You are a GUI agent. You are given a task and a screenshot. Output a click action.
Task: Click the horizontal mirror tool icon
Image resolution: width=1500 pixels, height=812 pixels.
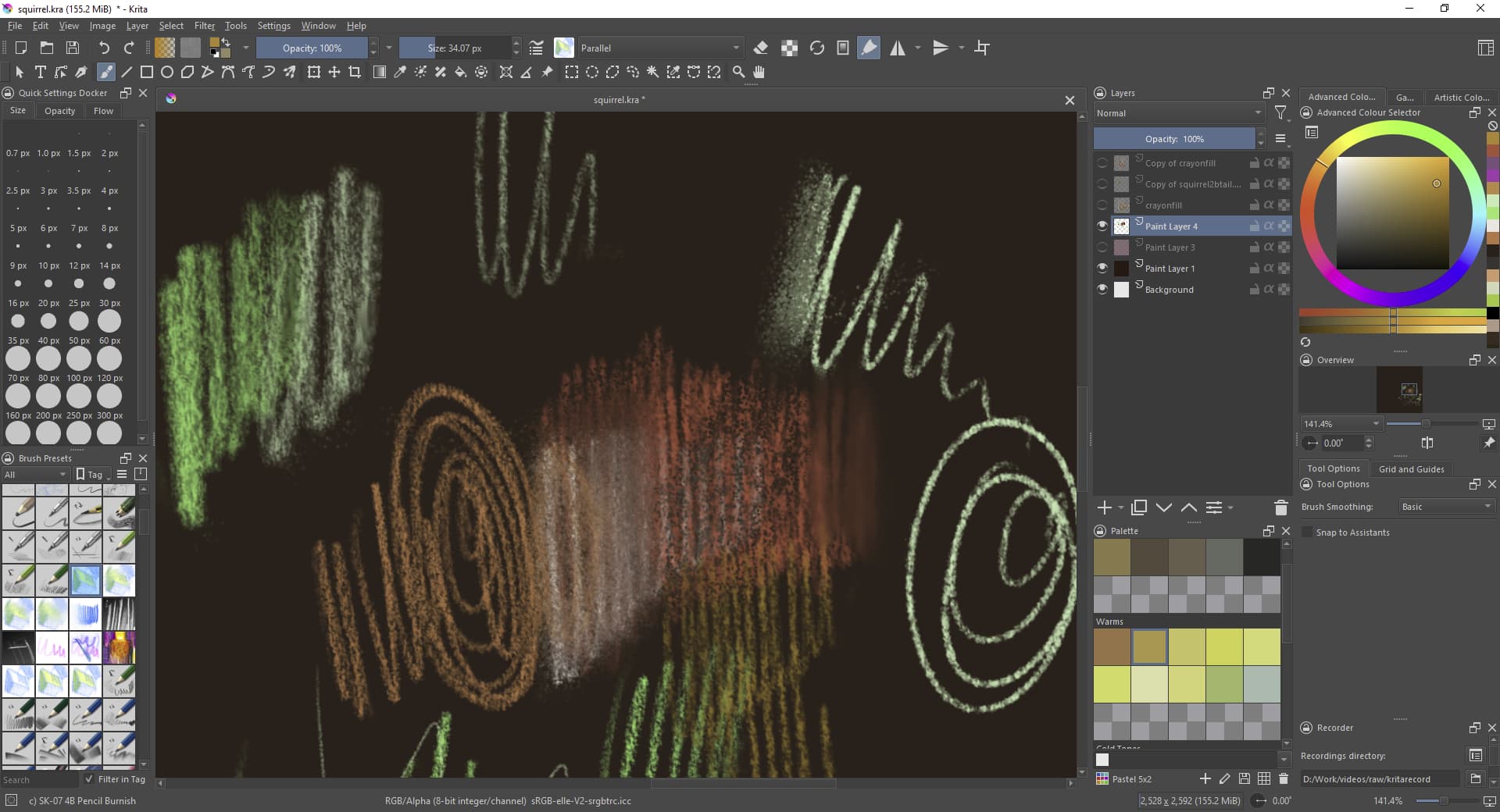[898, 48]
